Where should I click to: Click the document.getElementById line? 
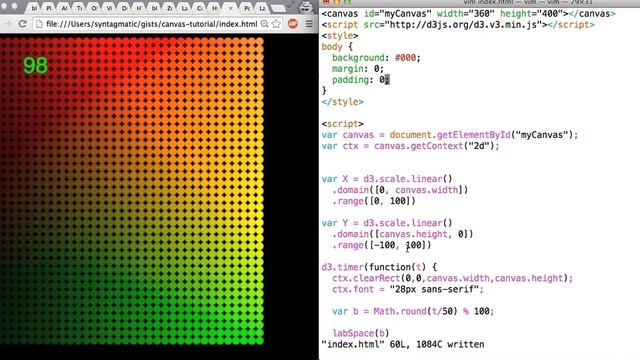450,135
